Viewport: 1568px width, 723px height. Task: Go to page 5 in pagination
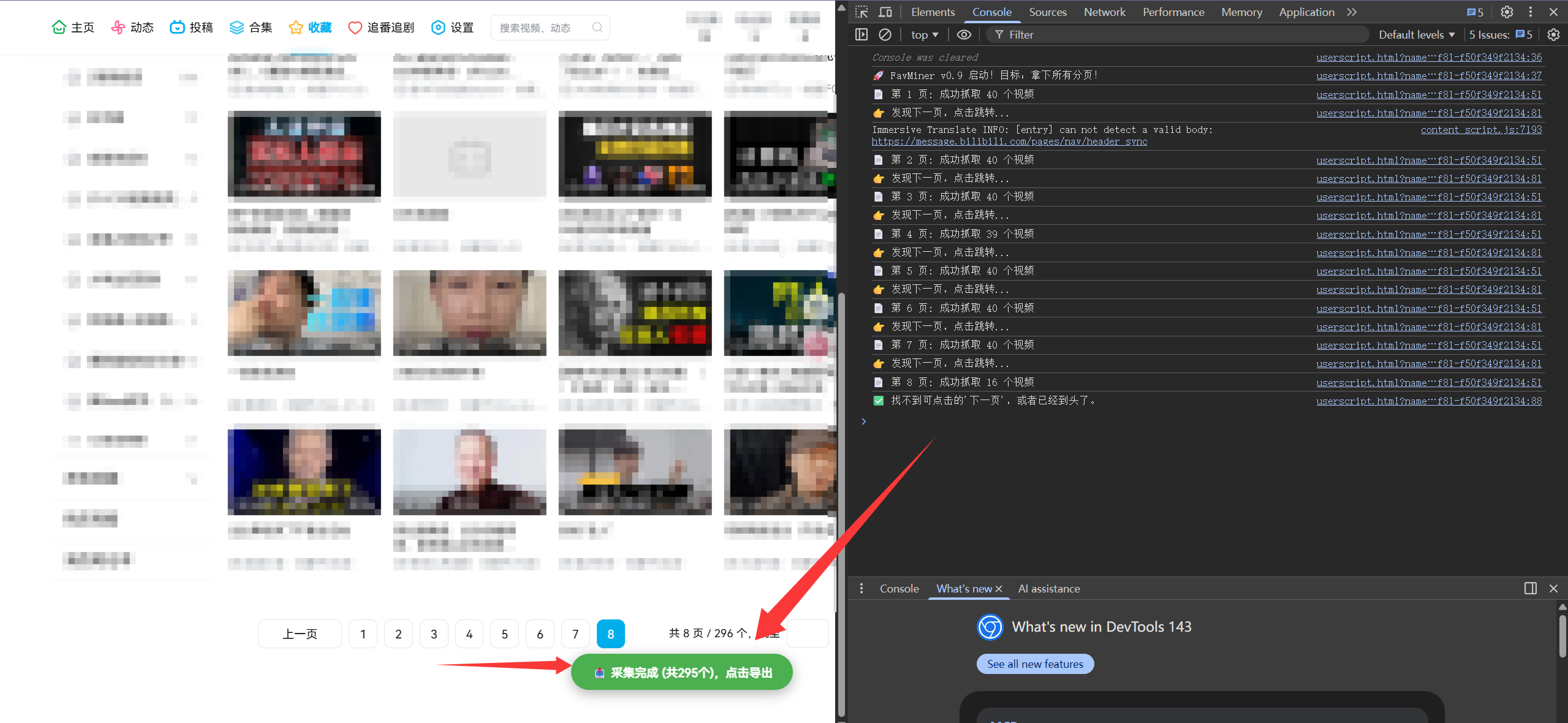pyautogui.click(x=504, y=634)
